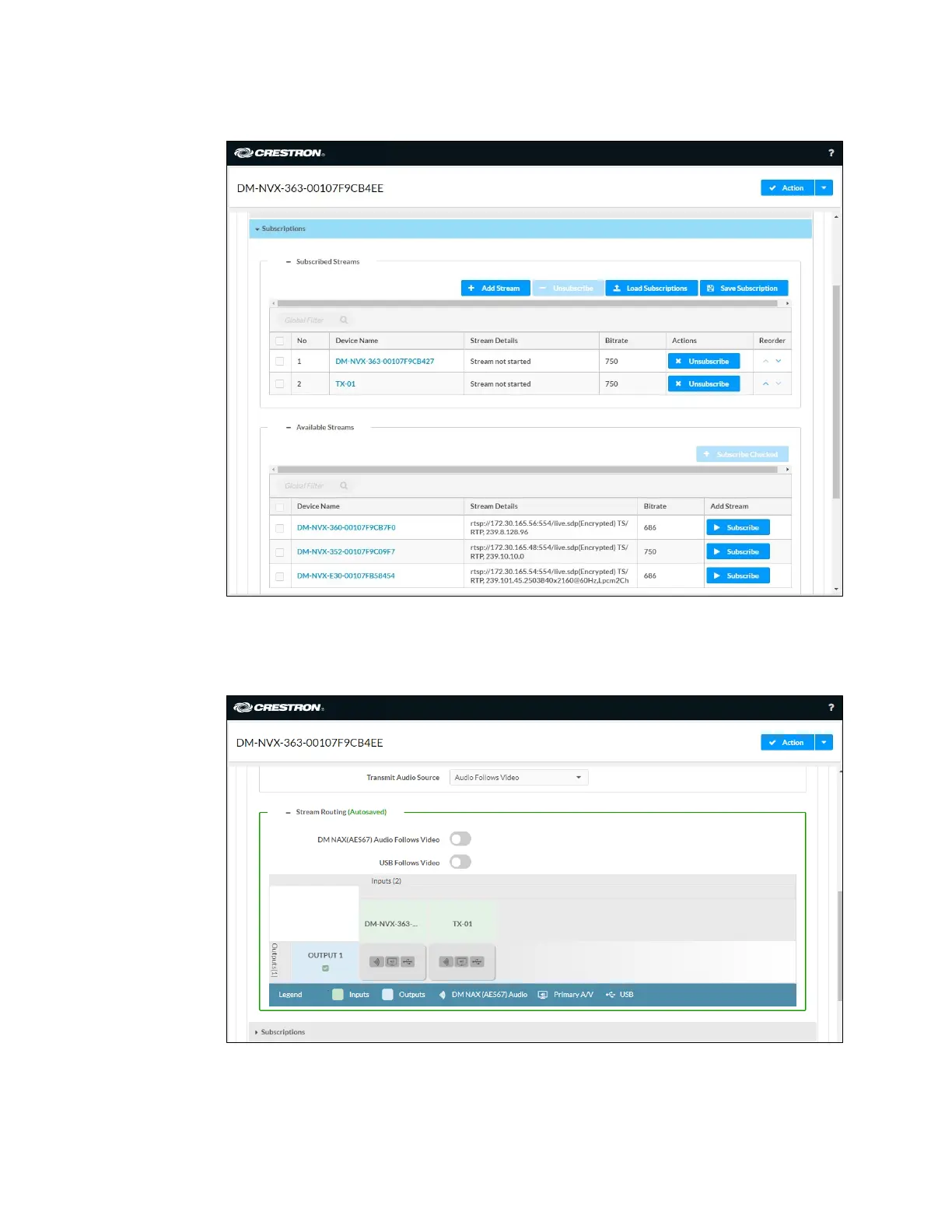Open Action dropdown arrow in Subscriptions screen
This screenshot has height=1232, width=952.
pyautogui.click(x=824, y=187)
